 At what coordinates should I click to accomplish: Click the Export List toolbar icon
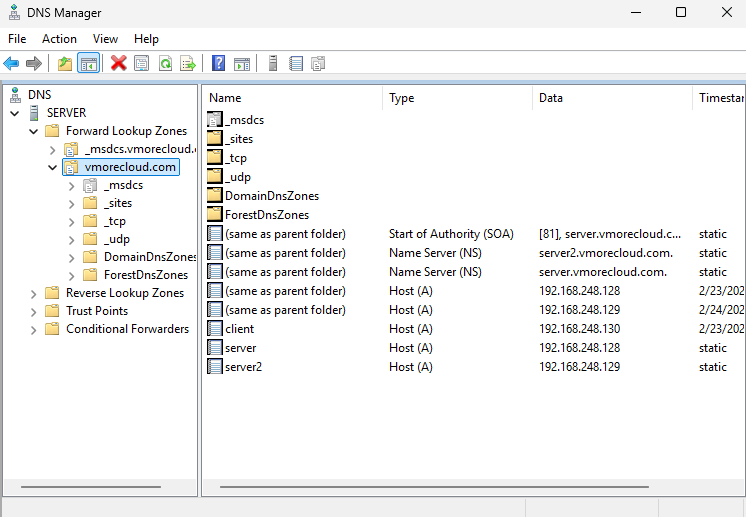[188, 63]
